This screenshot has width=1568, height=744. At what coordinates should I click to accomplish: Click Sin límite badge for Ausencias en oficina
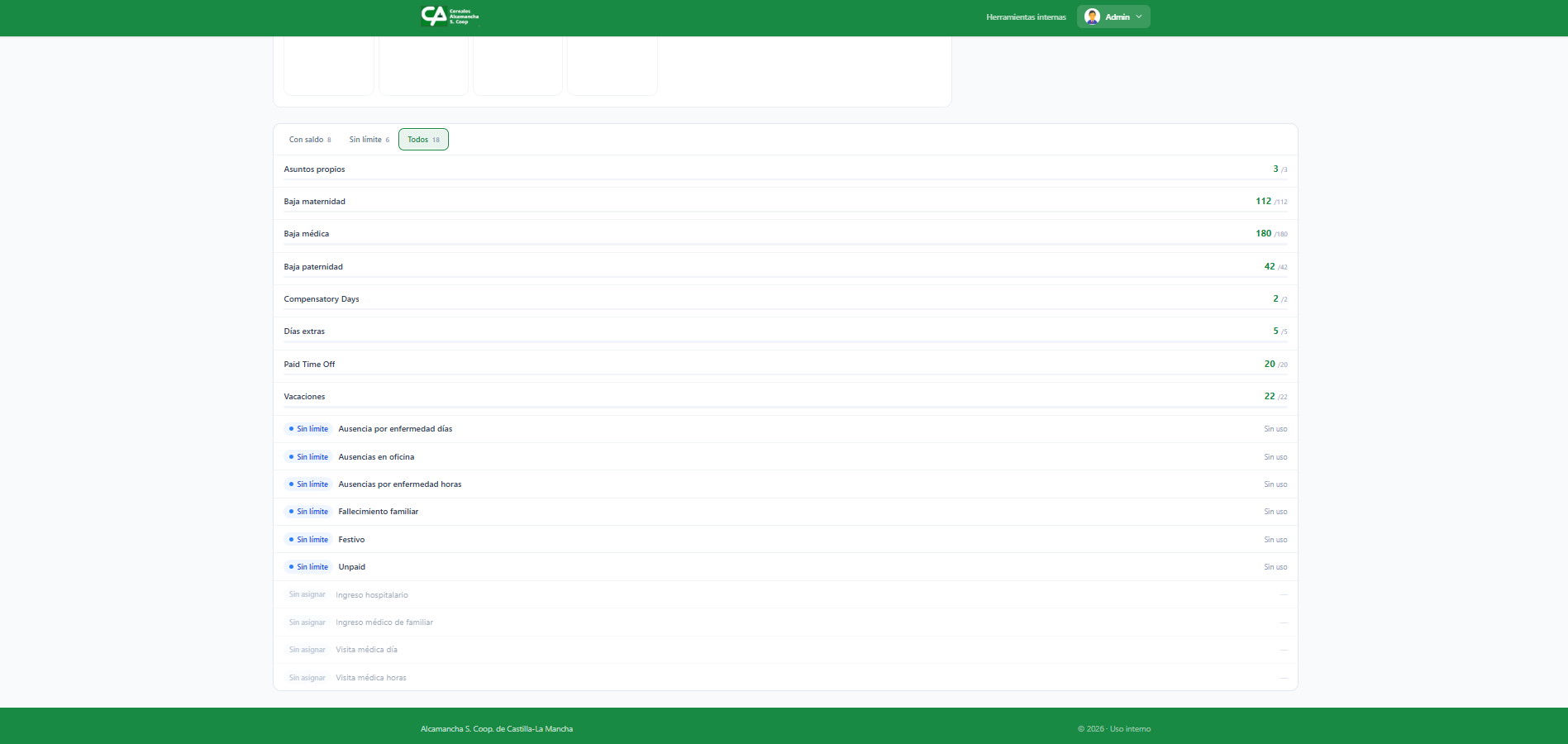(x=308, y=457)
